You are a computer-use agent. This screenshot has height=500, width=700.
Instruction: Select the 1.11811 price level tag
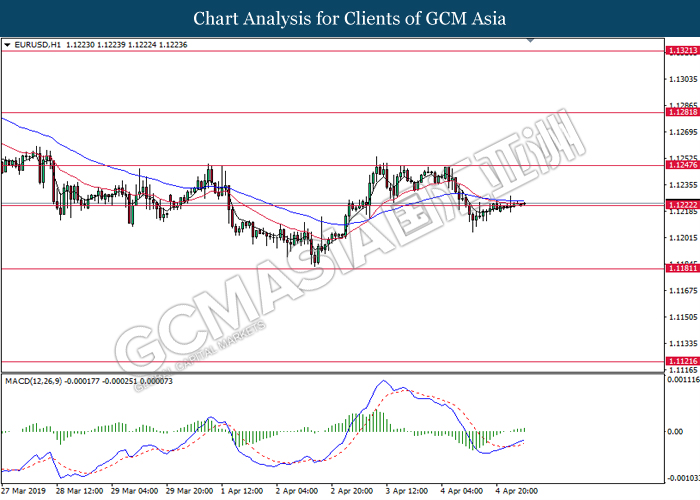coord(682,268)
